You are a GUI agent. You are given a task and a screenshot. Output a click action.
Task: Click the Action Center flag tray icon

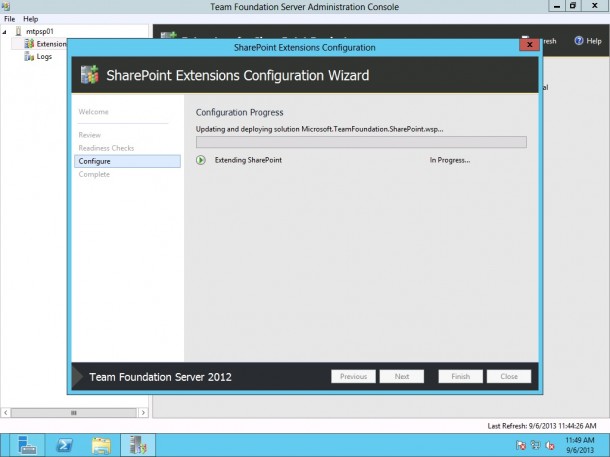pos(521,445)
